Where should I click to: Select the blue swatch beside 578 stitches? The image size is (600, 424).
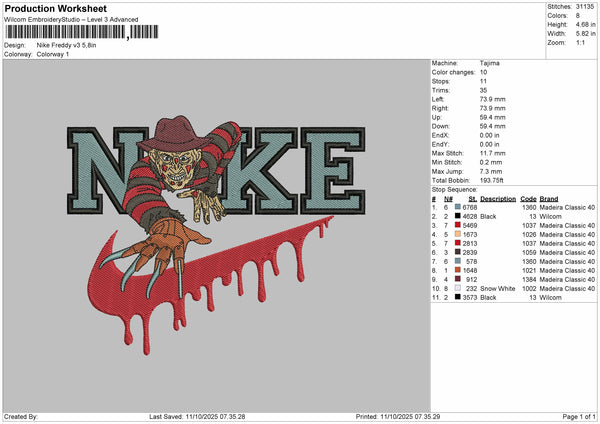point(458,261)
